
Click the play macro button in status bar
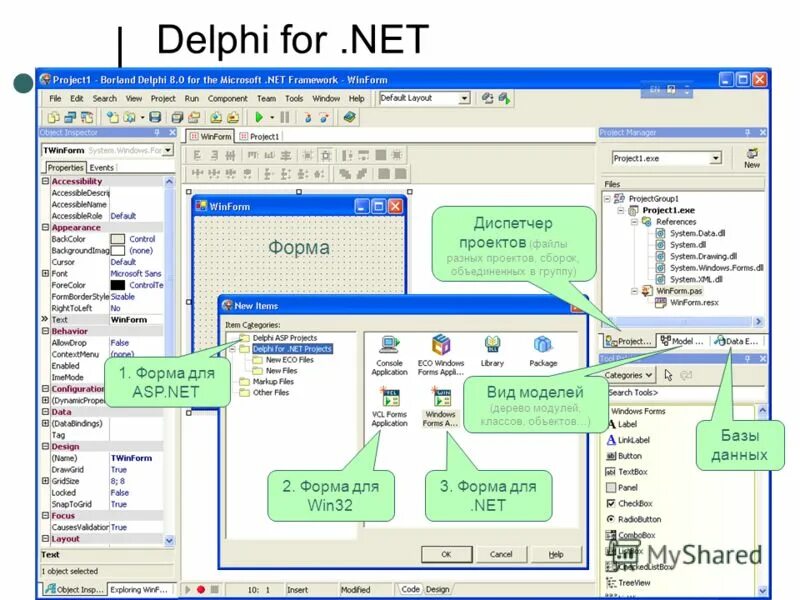(188, 590)
